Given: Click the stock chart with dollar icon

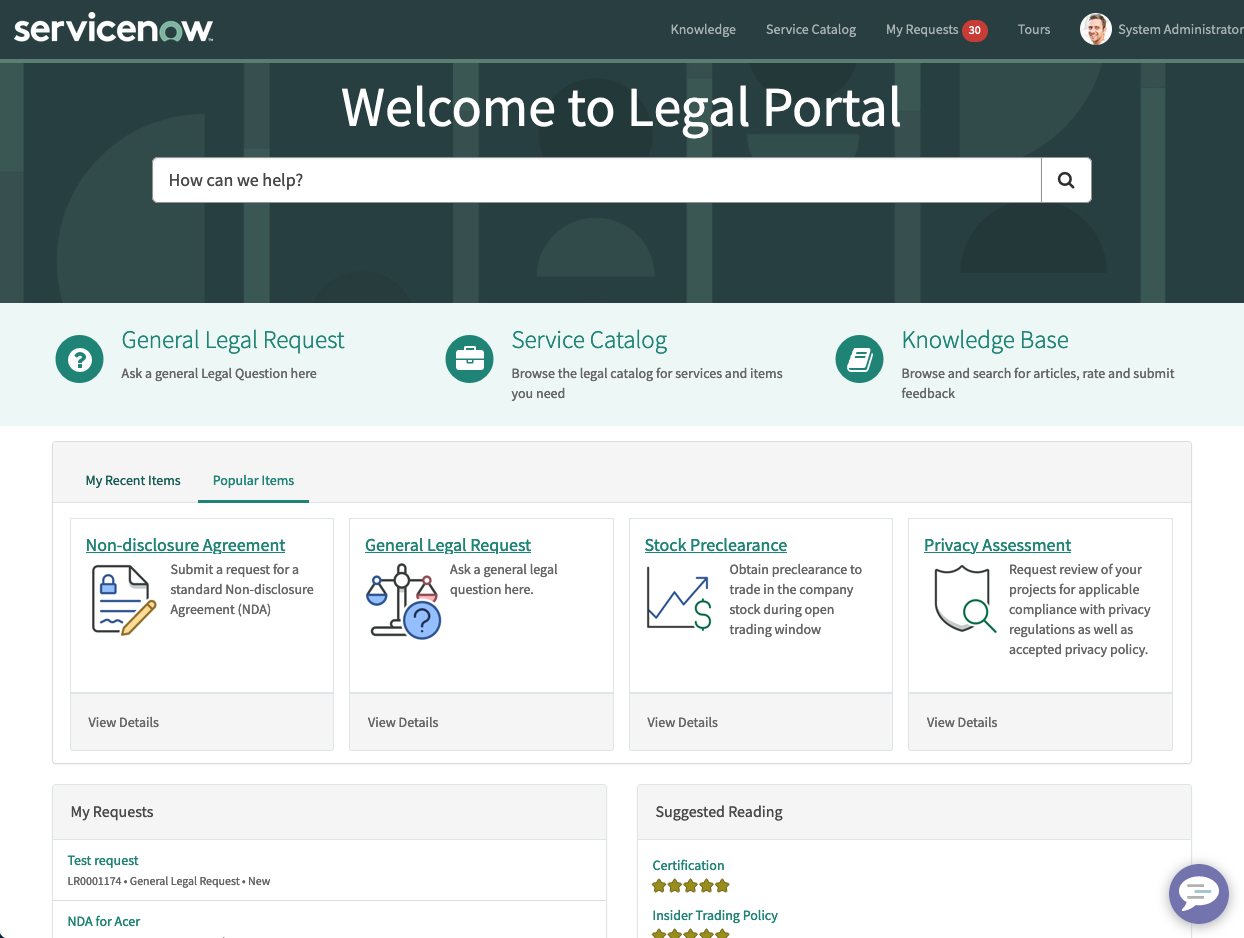Looking at the screenshot, I should coord(679,598).
